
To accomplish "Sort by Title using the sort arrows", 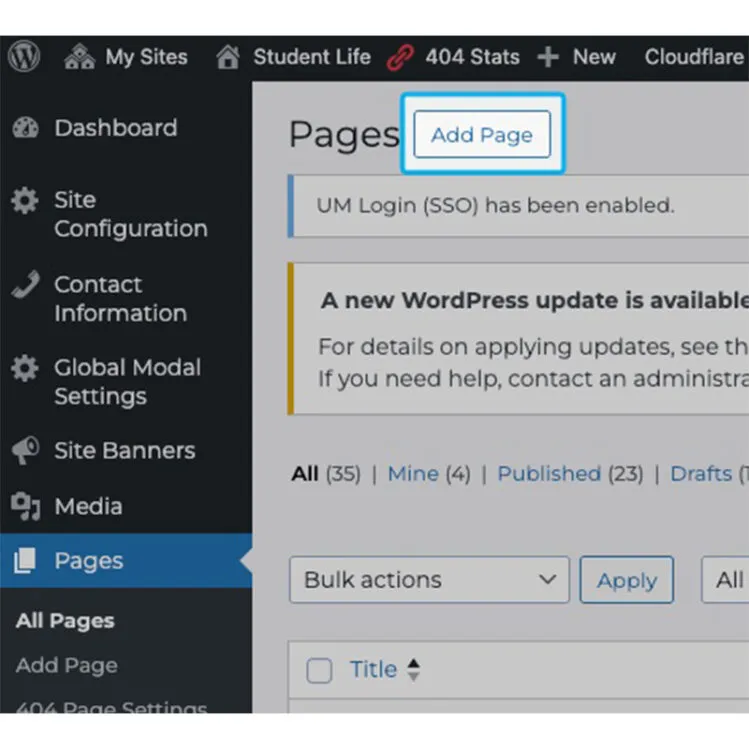I will (x=414, y=670).
